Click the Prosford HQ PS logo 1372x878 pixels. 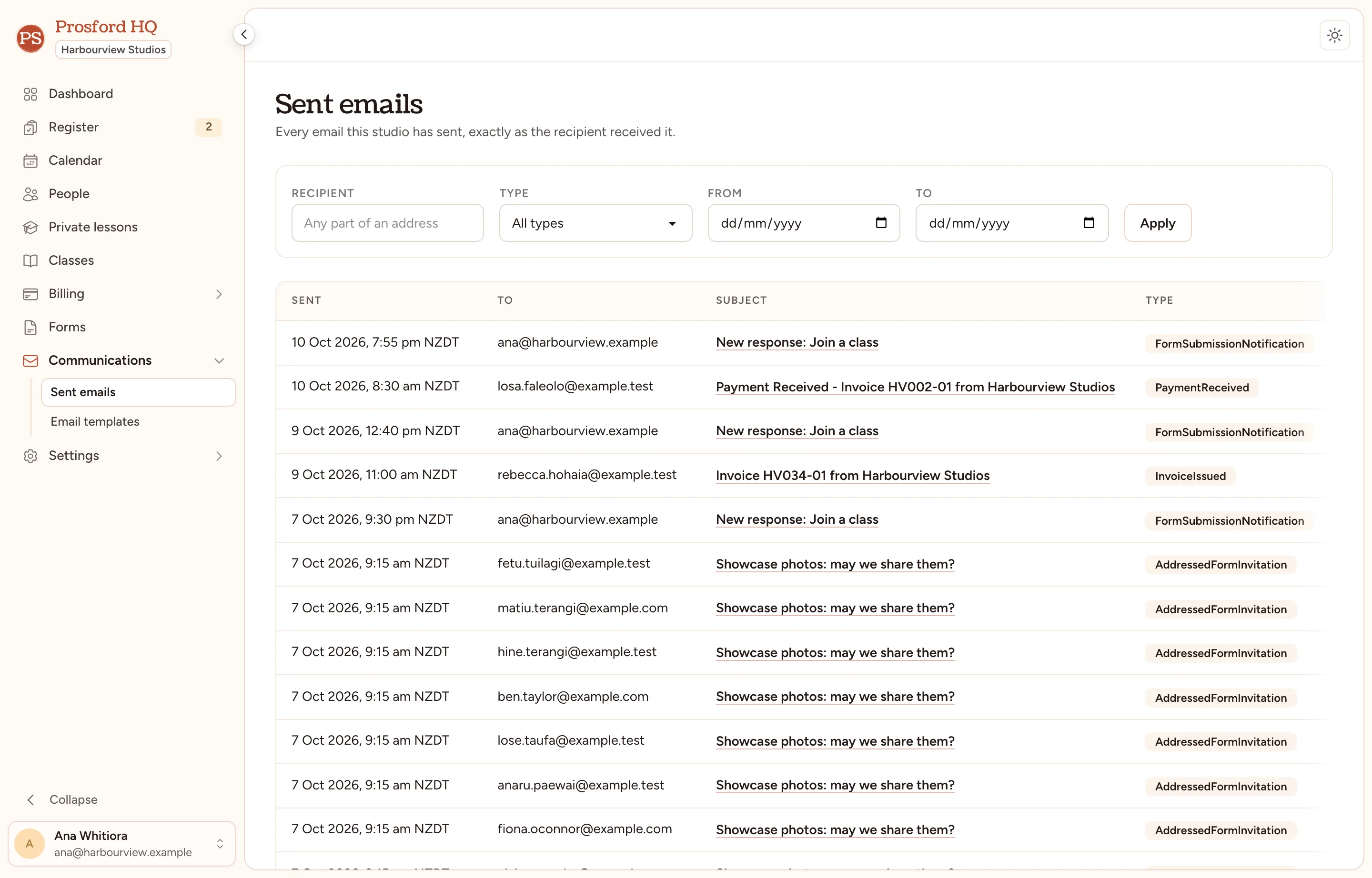30,38
